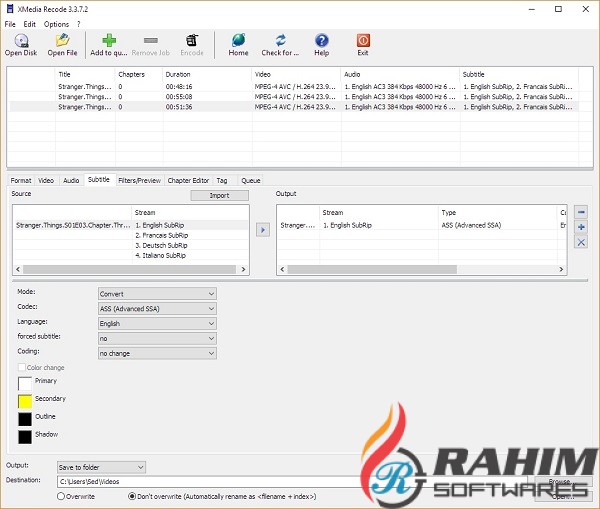600x509 pixels.
Task: Click the Duration column header
Action: 207,74
